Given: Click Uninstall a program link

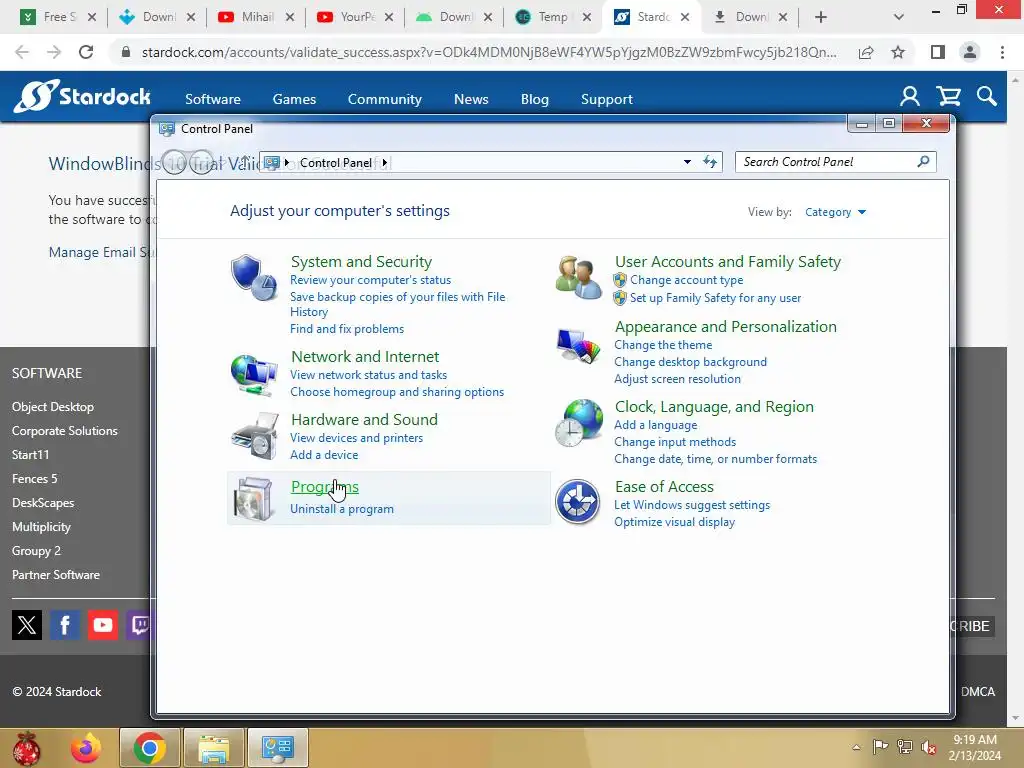Looking at the screenshot, I should pos(342,509).
